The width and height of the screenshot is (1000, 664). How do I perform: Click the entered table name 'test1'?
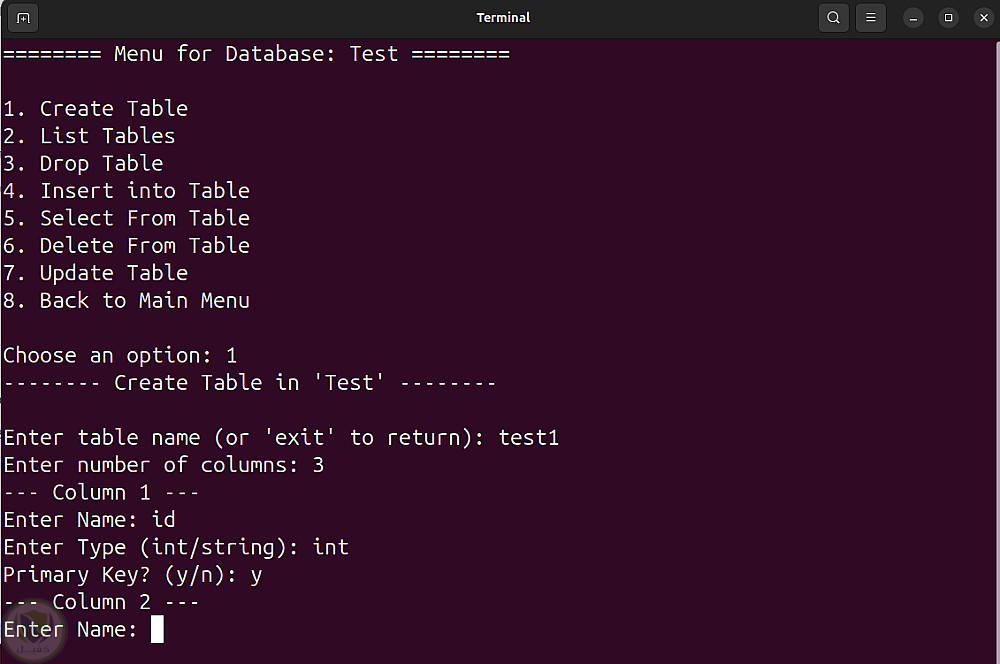click(x=528, y=438)
